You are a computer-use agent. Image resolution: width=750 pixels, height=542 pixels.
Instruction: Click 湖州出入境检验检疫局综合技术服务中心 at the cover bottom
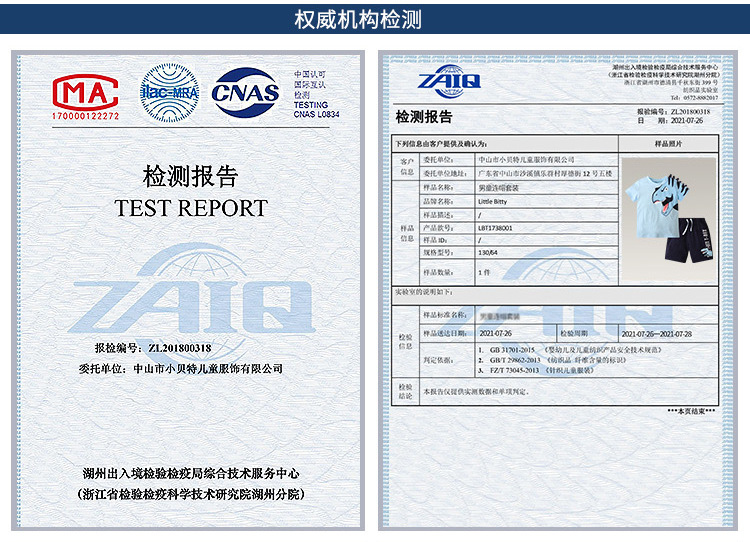tap(191, 474)
